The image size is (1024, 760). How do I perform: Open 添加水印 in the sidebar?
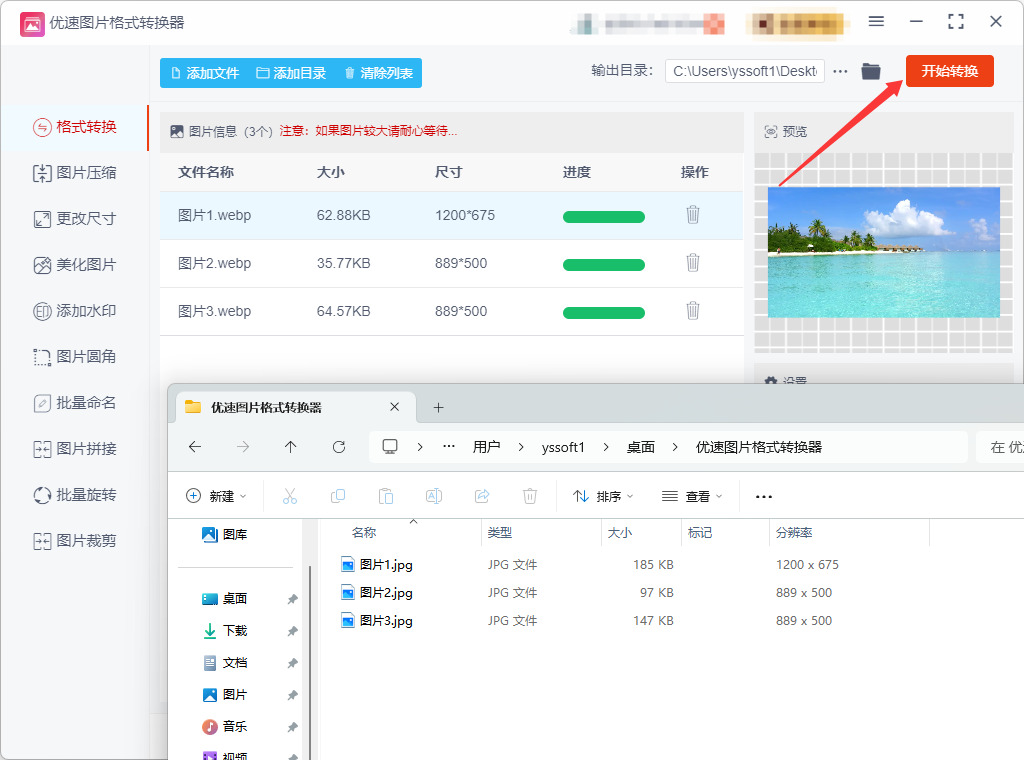pos(75,311)
